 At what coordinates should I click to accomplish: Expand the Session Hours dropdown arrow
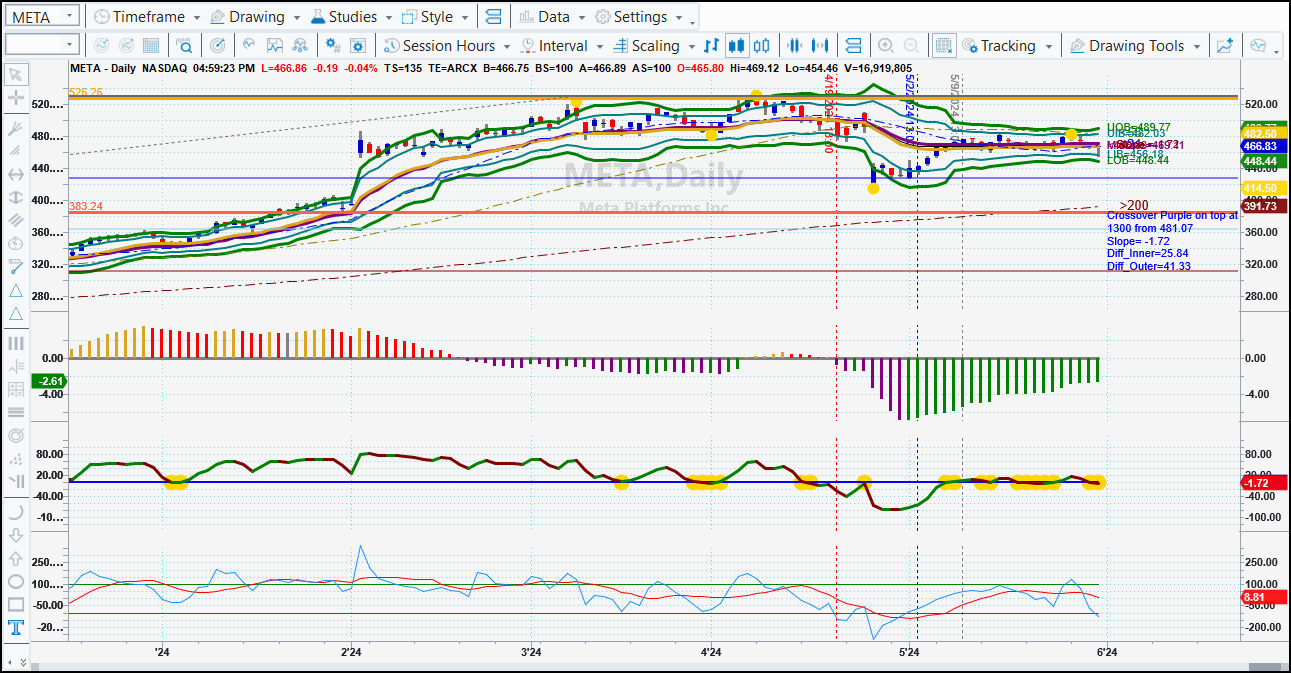click(508, 46)
